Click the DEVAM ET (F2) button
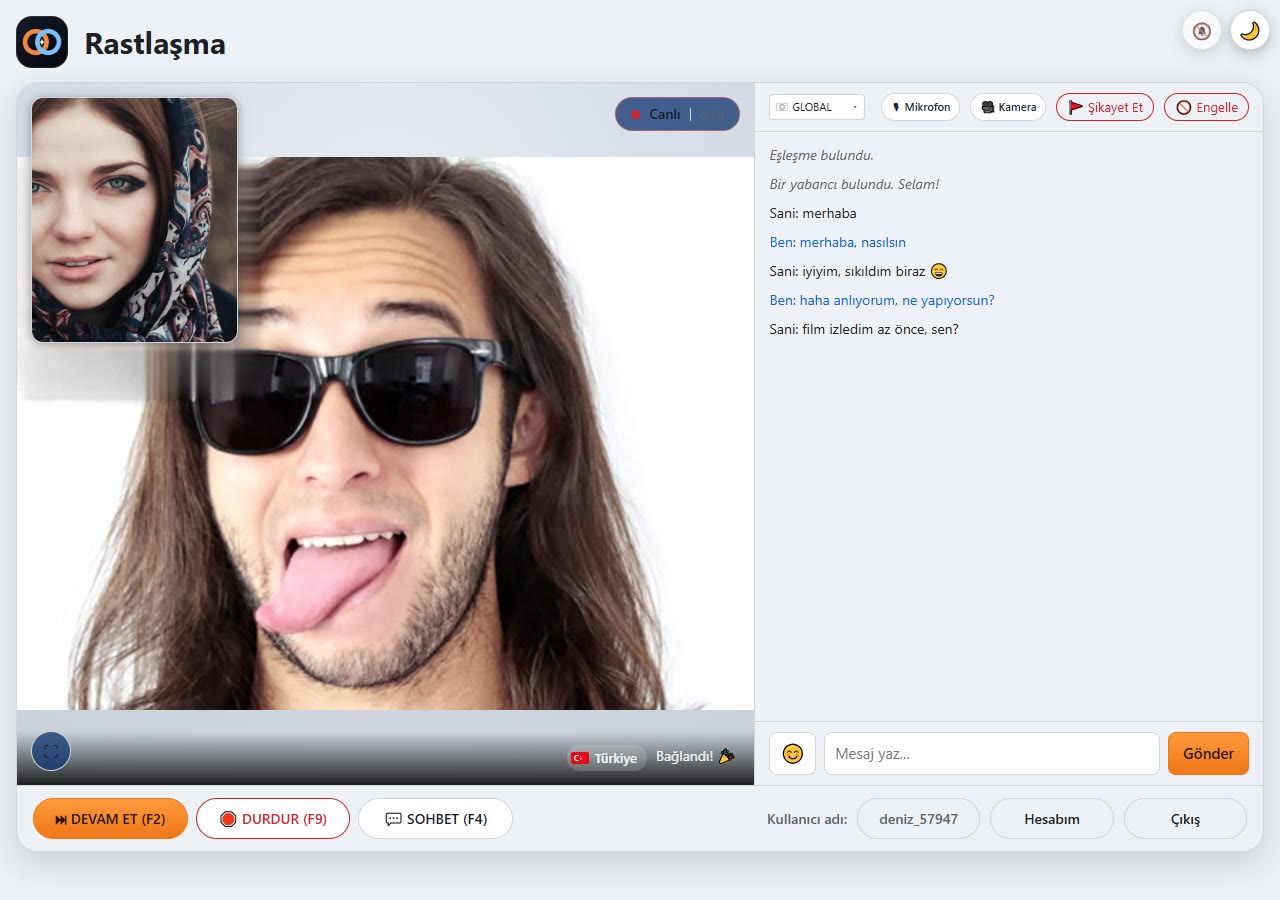1280x900 pixels. (110, 819)
